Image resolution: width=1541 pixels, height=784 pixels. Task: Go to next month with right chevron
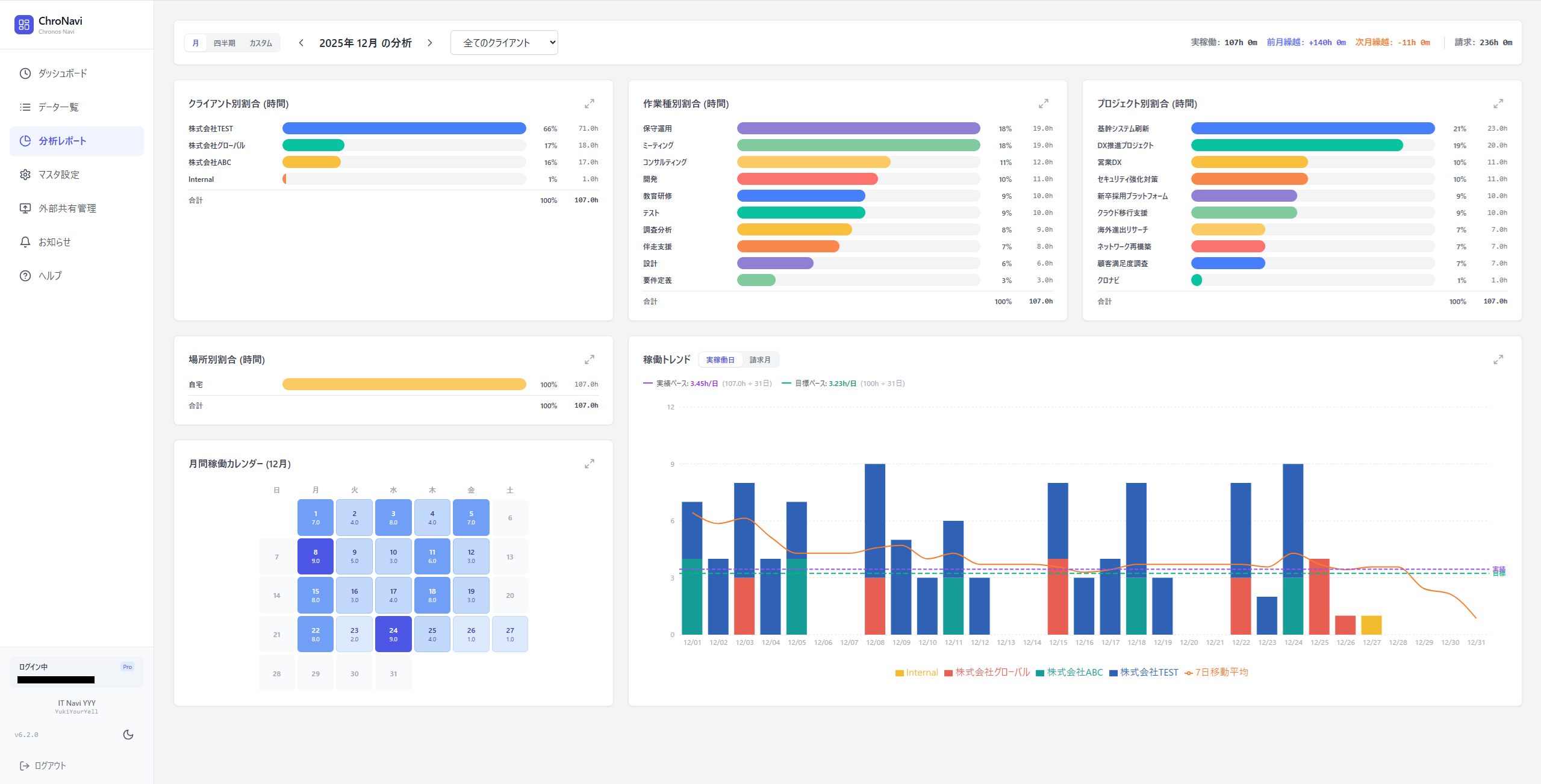(430, 43)
